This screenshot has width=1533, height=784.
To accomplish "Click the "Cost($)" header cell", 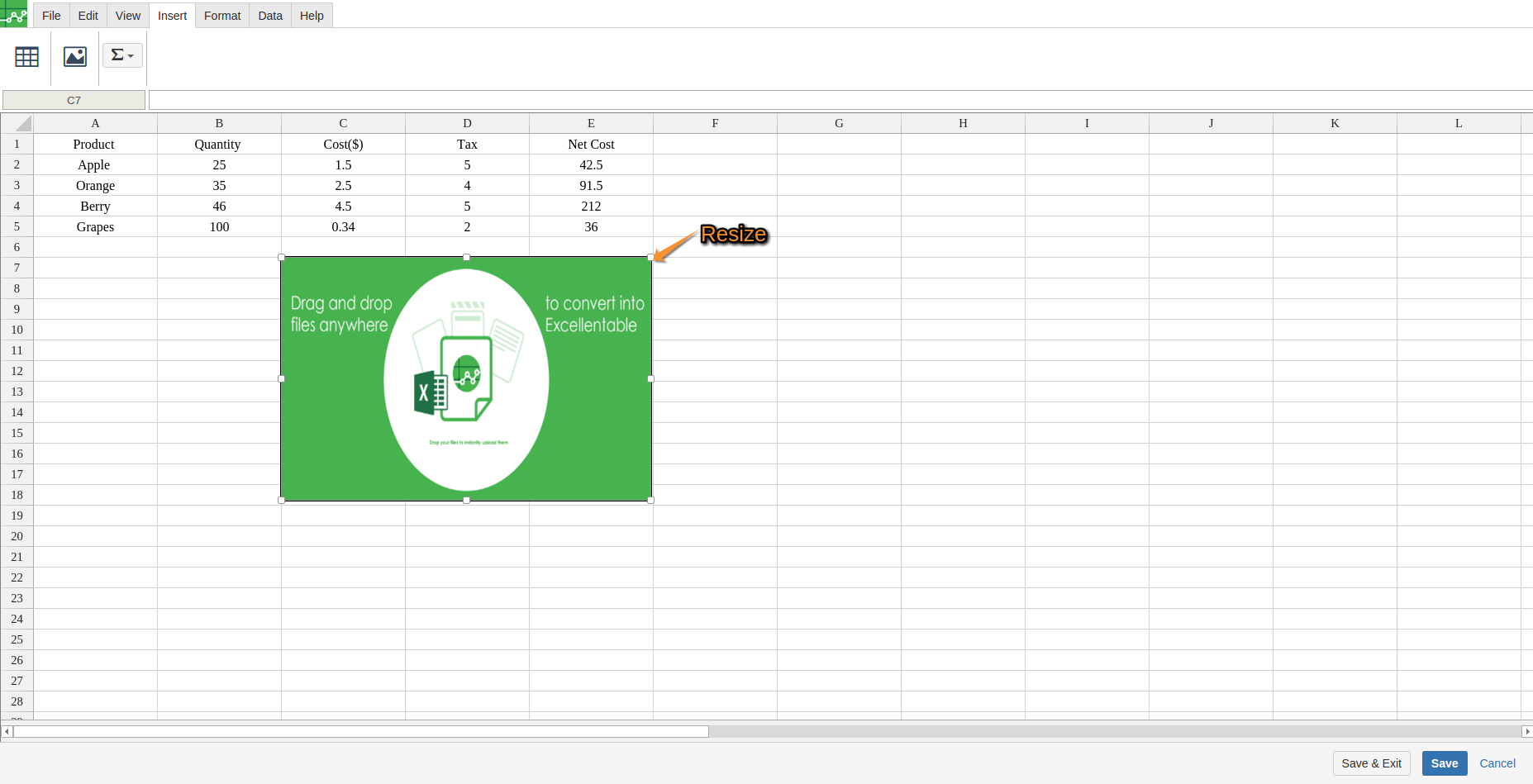I will click(x=343, y=144).
